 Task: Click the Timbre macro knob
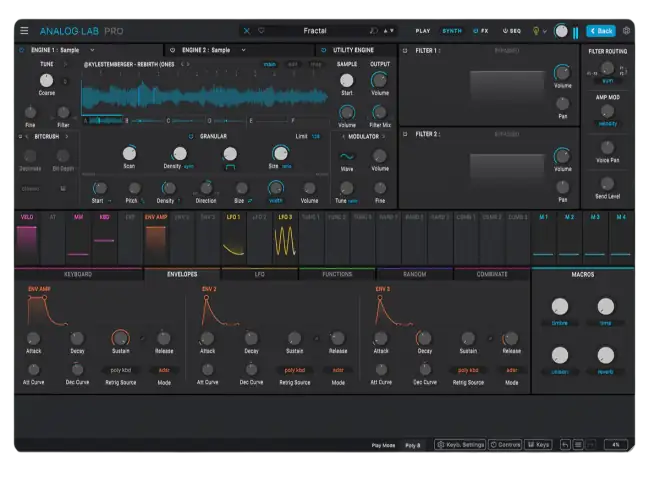click(560, 306)
